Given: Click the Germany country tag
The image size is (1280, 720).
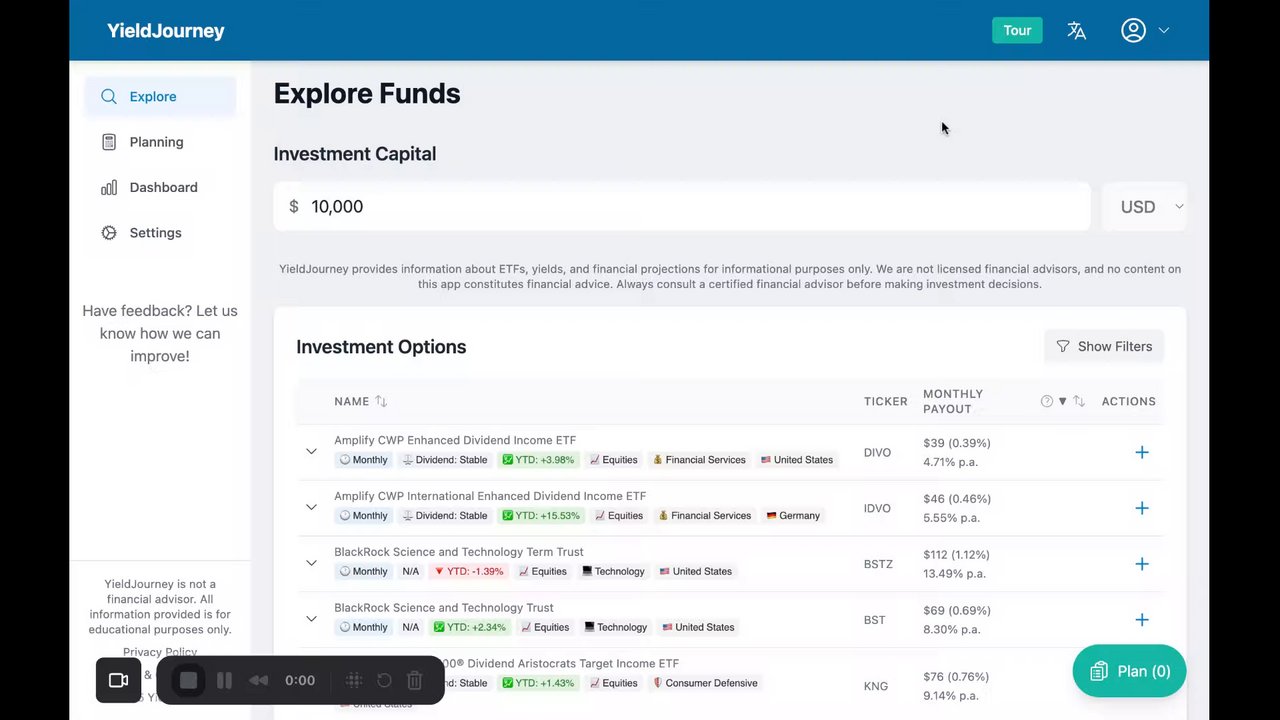Looking at the screenshot, I should click(793, 516).
